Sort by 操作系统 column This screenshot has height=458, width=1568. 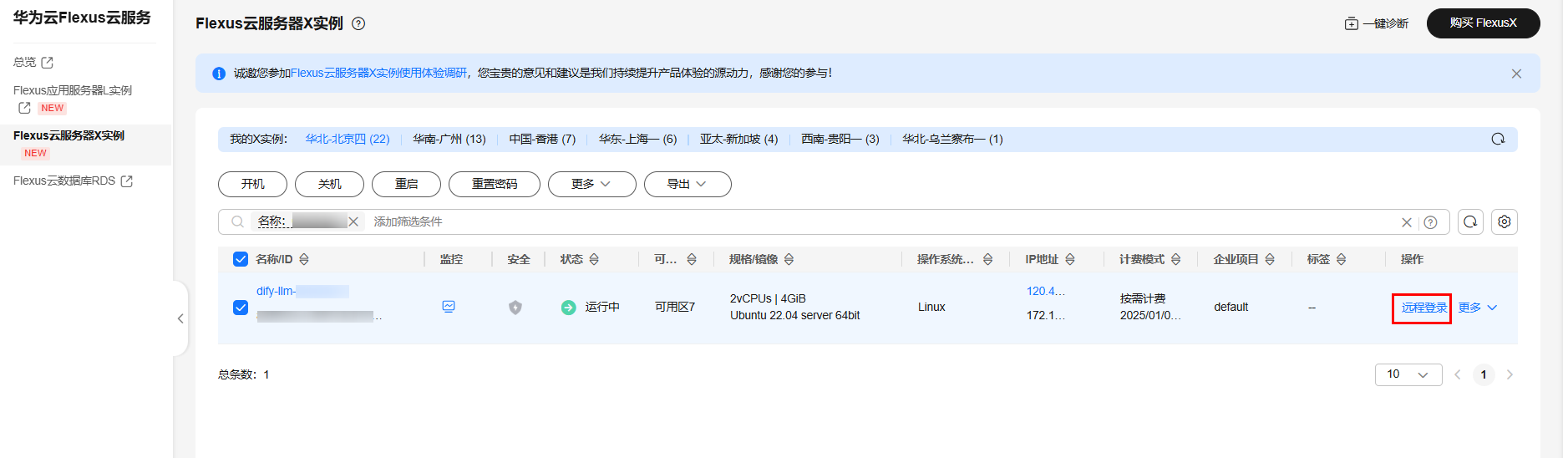click(x=987, y=259)
